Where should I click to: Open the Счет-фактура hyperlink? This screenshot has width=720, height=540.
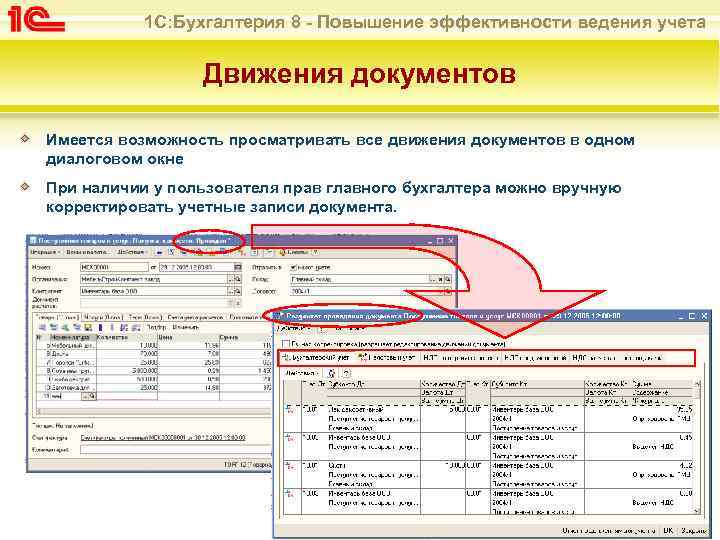[163, 438]
